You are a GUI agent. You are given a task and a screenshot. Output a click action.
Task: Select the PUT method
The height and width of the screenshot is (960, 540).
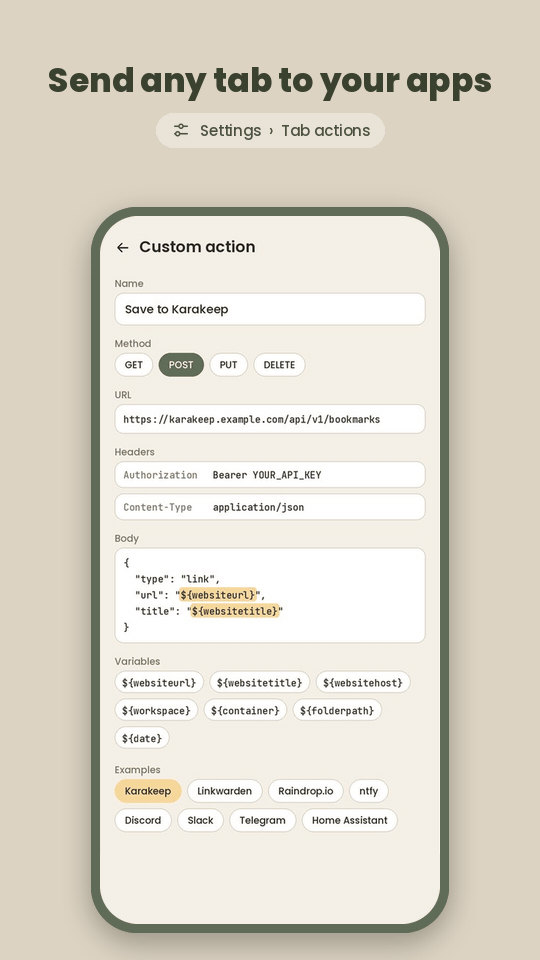pyautogui.click(x=228, y=365)
